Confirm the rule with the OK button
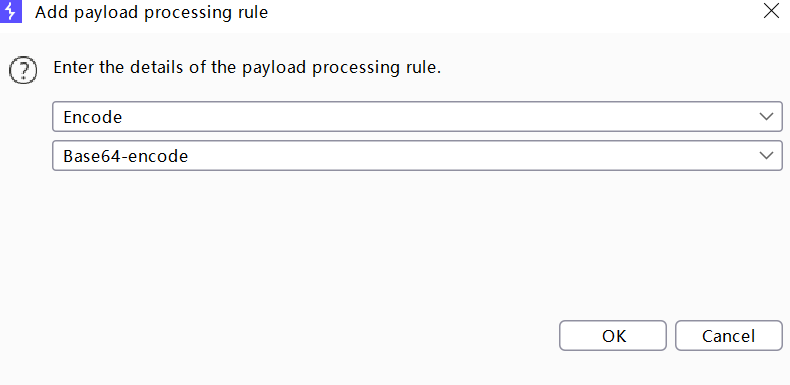Viewport: 790px width, 385px height. (613, 336)
